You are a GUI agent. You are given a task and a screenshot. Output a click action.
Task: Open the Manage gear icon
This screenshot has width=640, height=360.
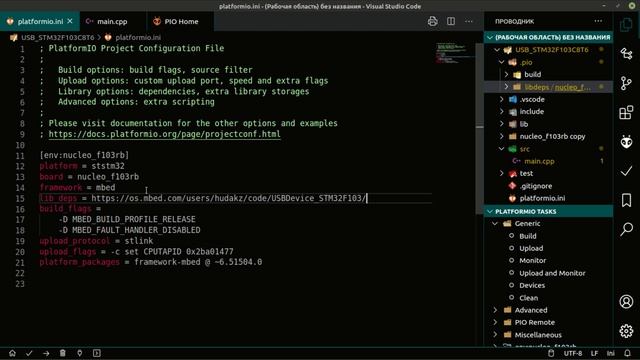click(626, 331)
